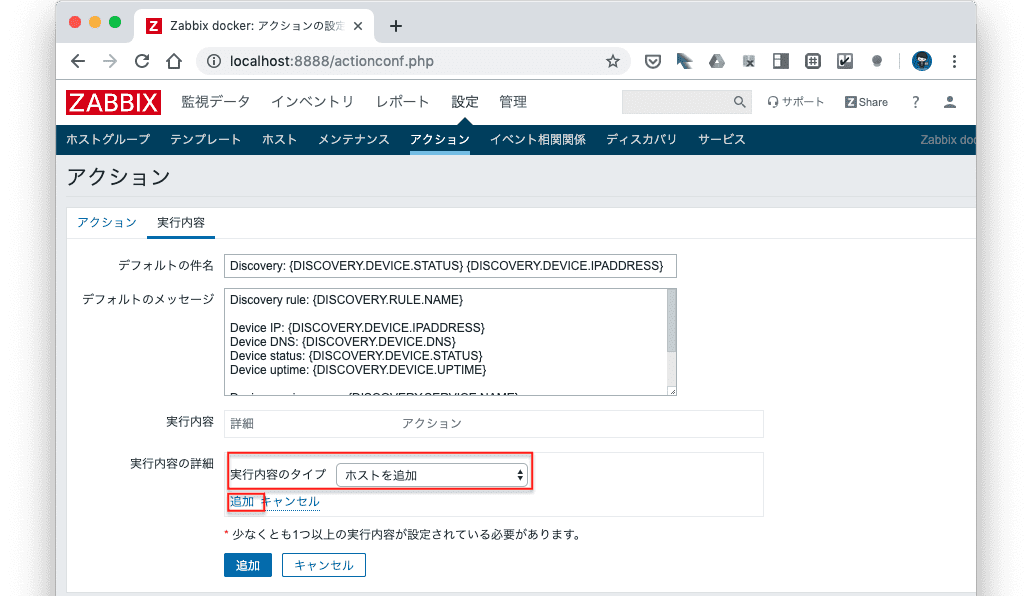This screenshot has width=1032, height=596.
Task: Go to イベント相関関係 submenu
Action: tap(538, 139)
